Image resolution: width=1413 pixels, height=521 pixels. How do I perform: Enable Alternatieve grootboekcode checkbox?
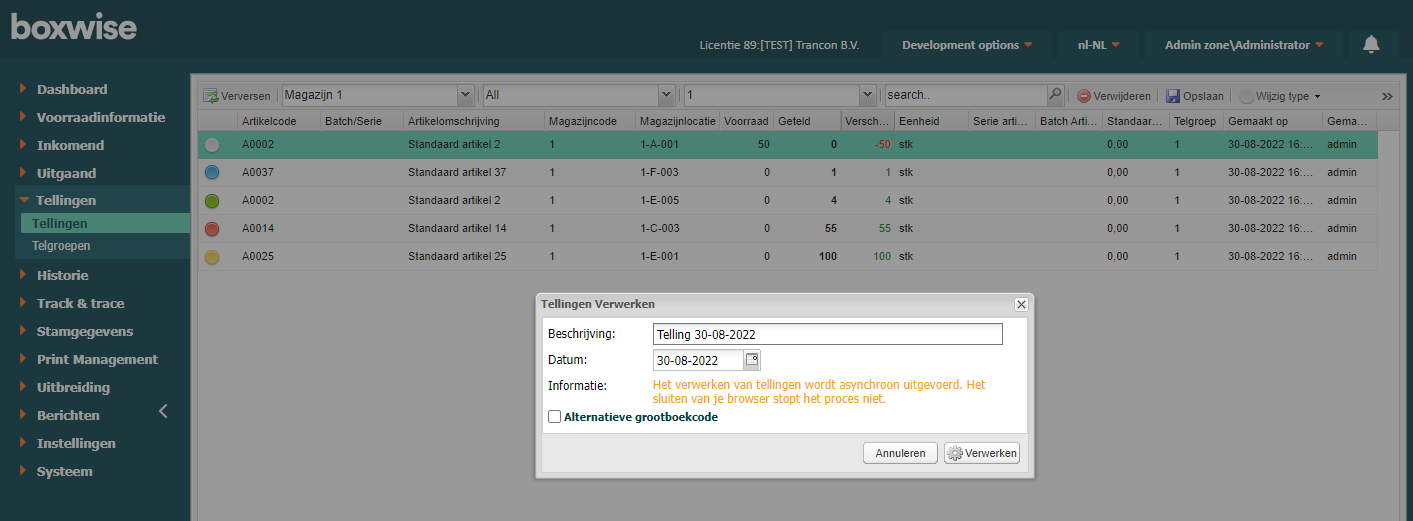coord(555,417)
